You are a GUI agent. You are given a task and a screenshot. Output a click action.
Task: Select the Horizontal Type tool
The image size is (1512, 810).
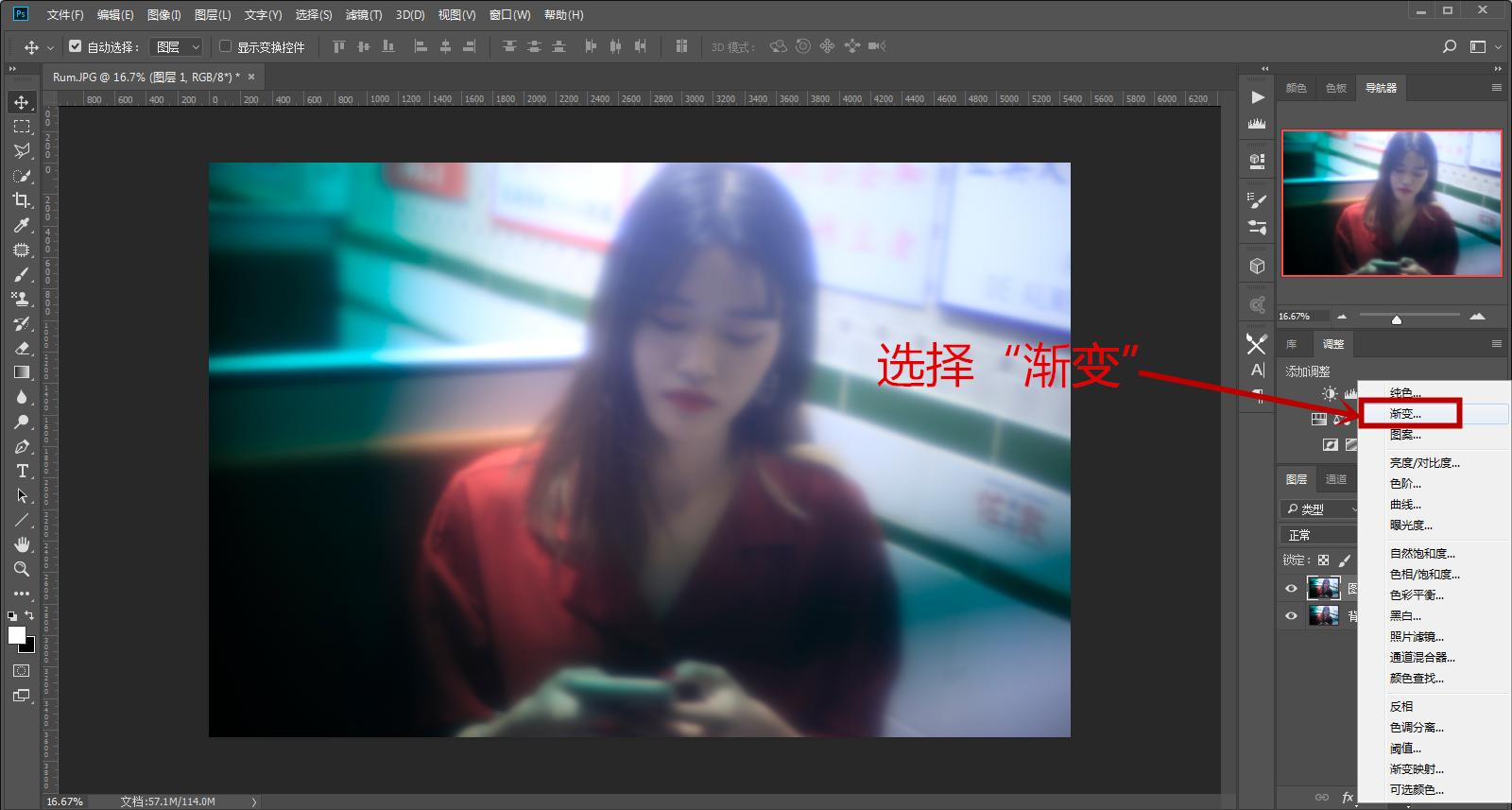click(22, 471)
